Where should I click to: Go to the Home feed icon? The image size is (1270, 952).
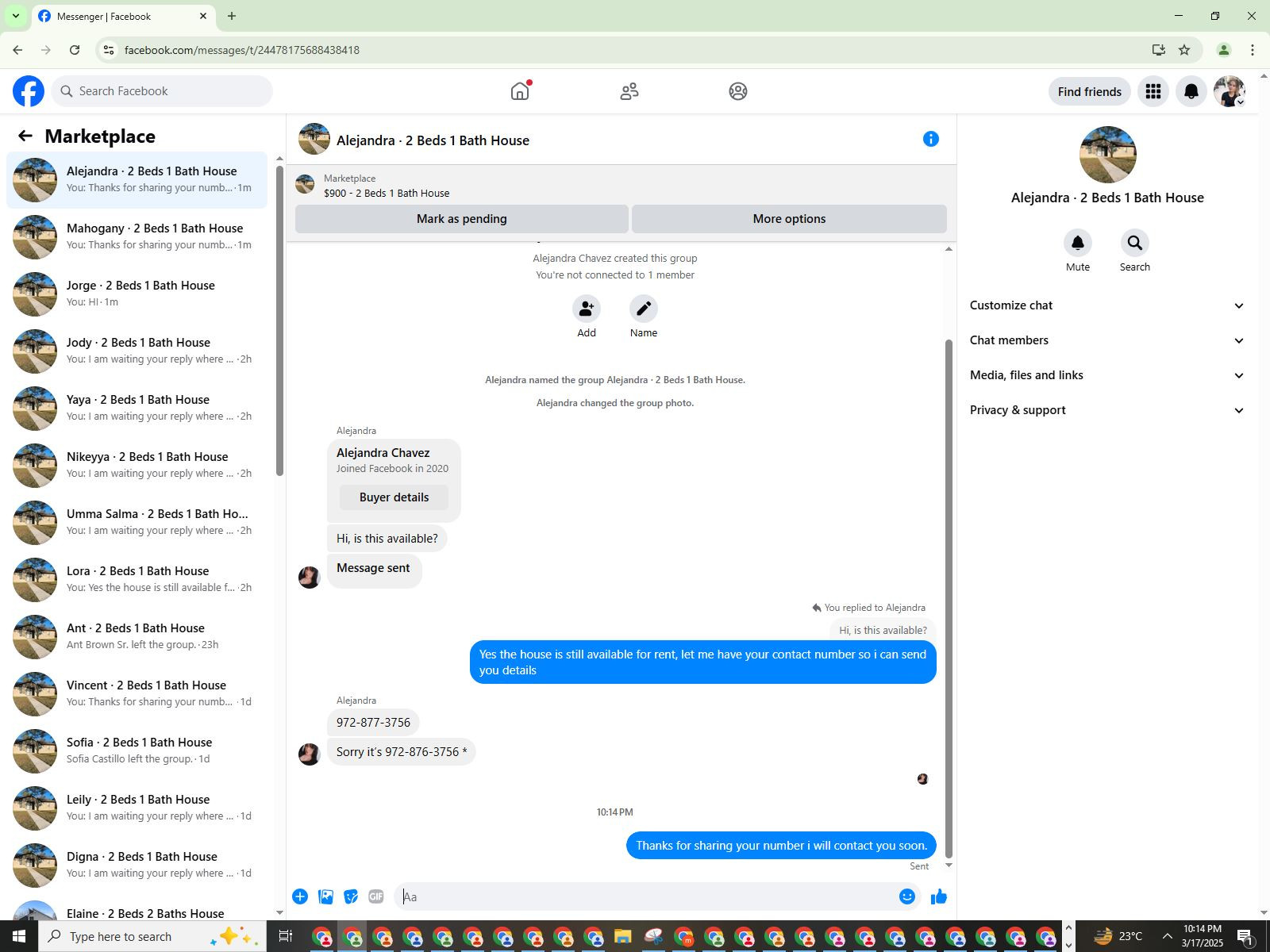click(x=520, y=91)
